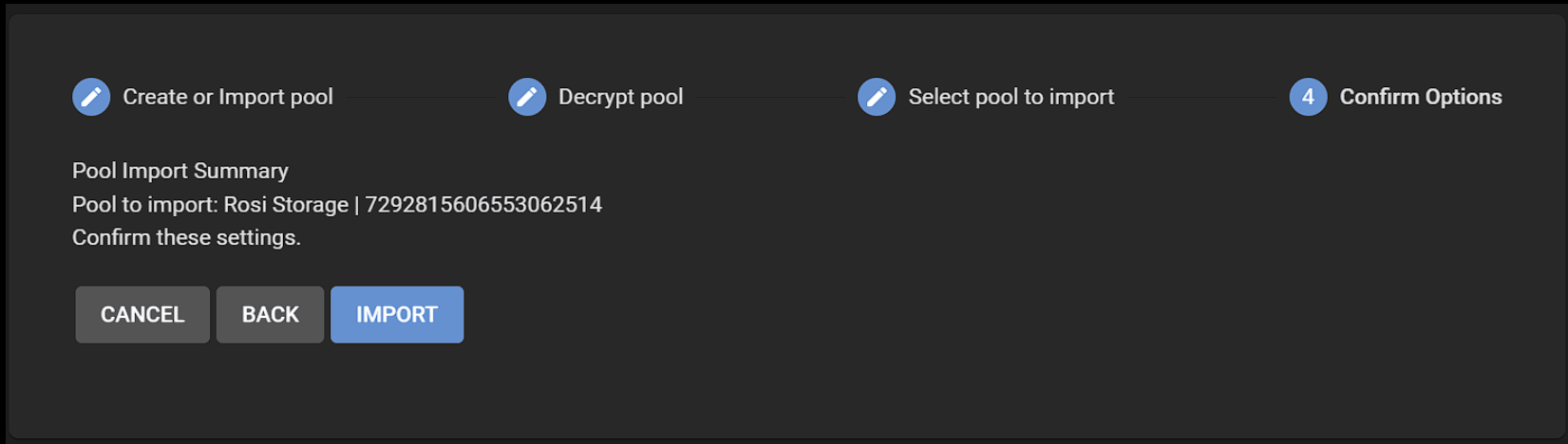Select the Confirm Options step label
Screen dimensions: 1568x444
tap(1421, 97)
